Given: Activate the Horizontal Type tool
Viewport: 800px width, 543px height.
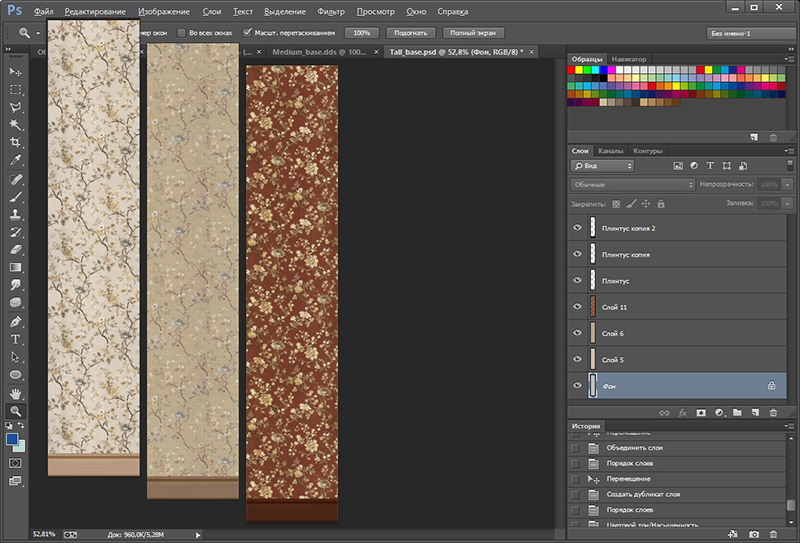Looking at the screenshot, I should [15, 340].
